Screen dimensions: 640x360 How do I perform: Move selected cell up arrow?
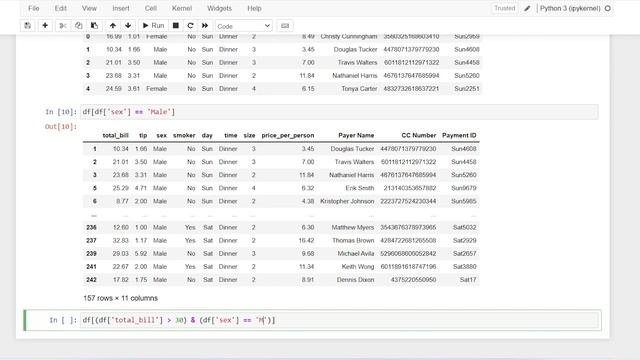point(113,26)
